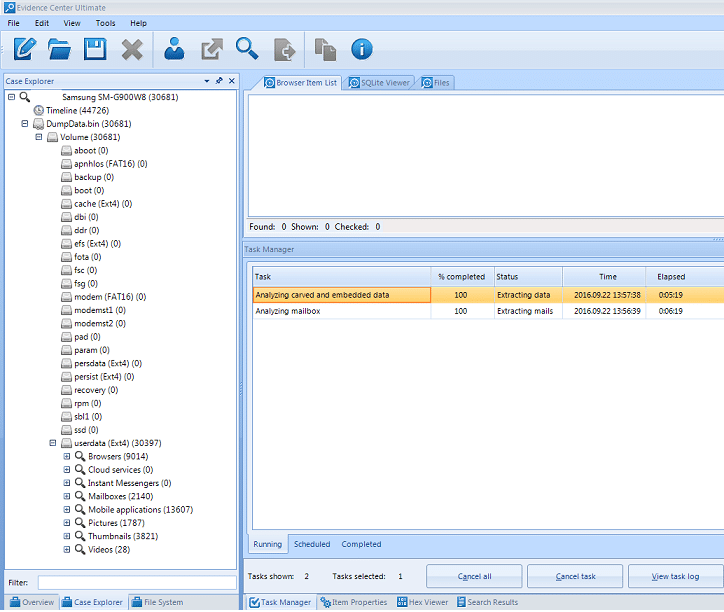The width and height of the screenshot is (724, 612).
Task: Click the gray X delete icon
Action: 132,49
